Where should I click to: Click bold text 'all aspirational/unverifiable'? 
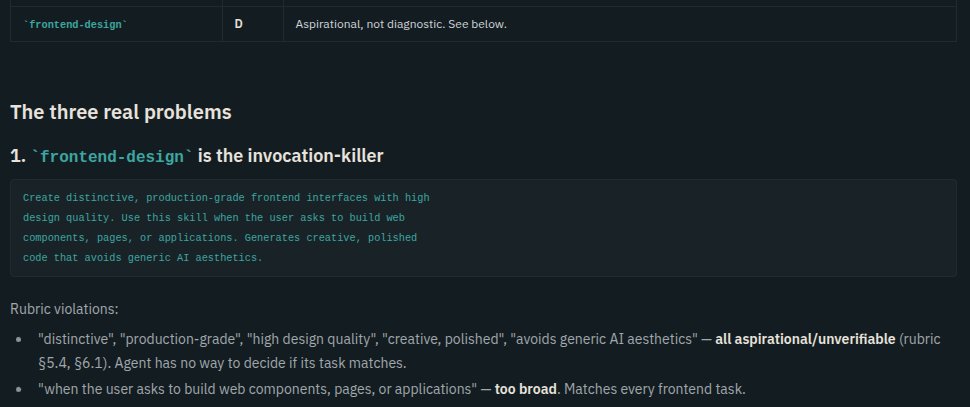805,340
